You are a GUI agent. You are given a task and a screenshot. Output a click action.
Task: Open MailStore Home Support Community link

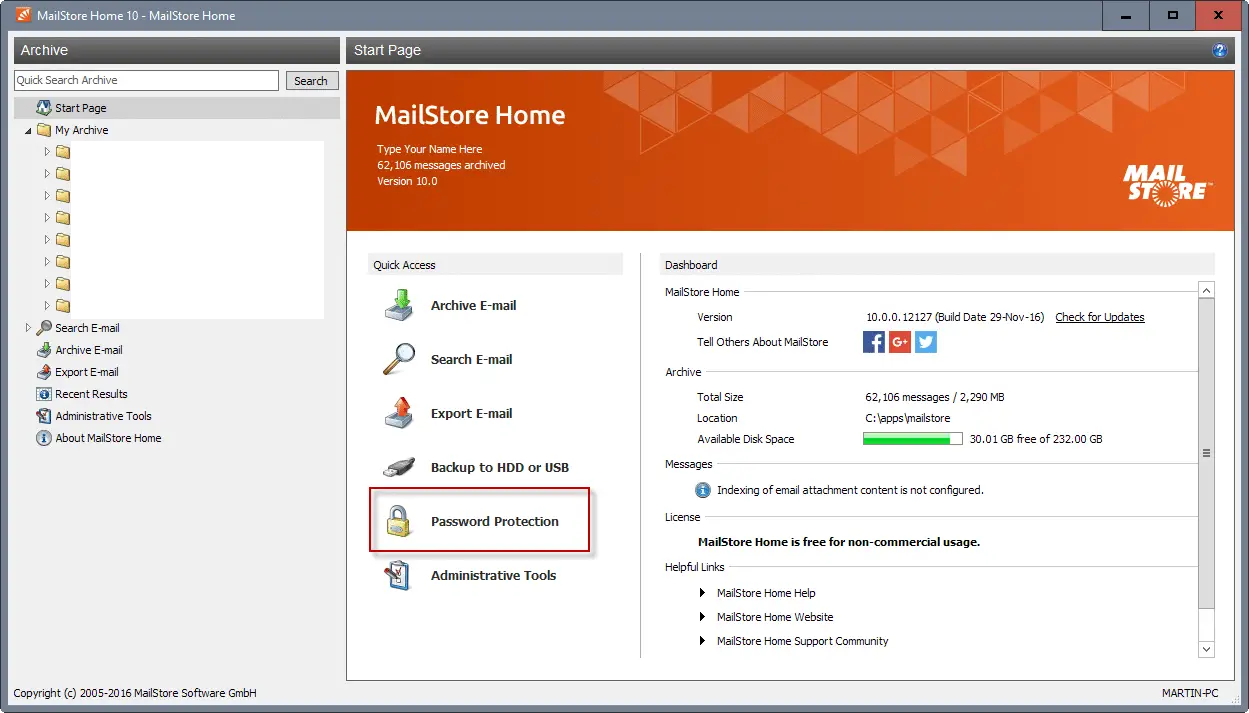click(802, 641)
